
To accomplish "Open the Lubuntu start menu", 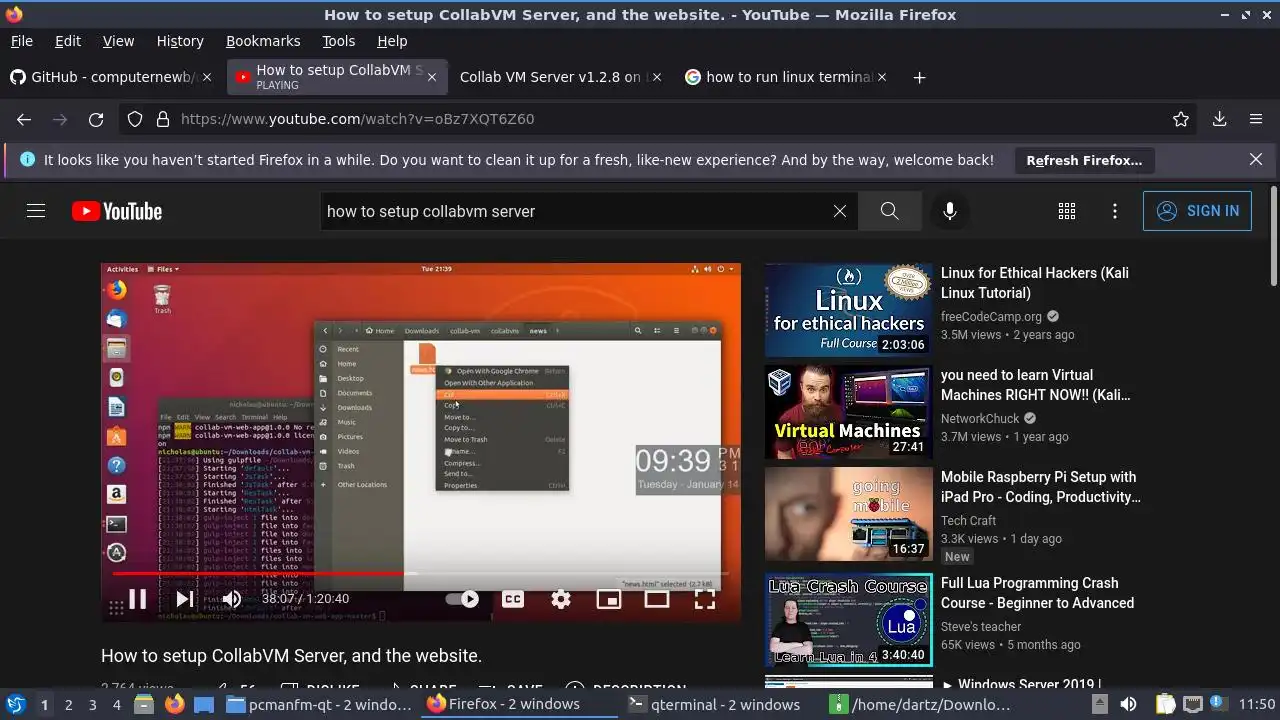I will point(15,704).
